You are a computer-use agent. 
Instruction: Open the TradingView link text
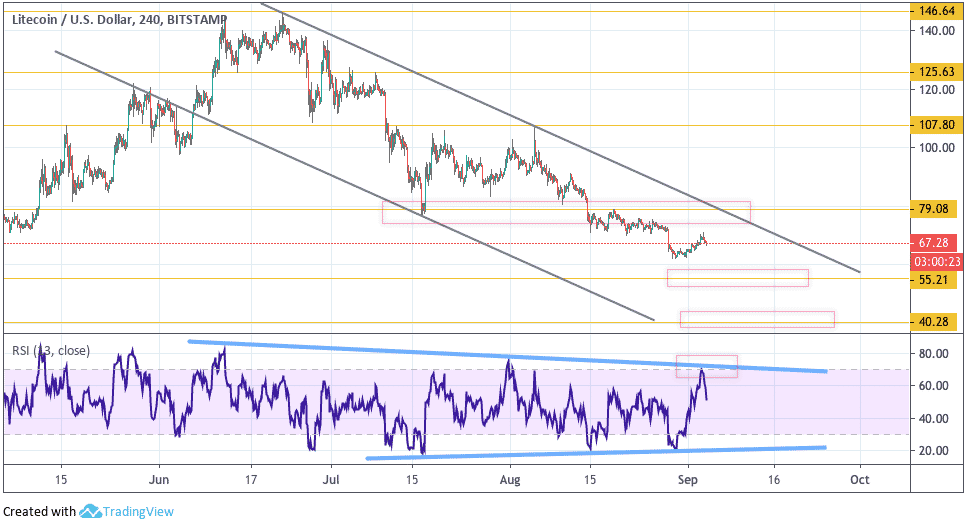tap(138, 512)
